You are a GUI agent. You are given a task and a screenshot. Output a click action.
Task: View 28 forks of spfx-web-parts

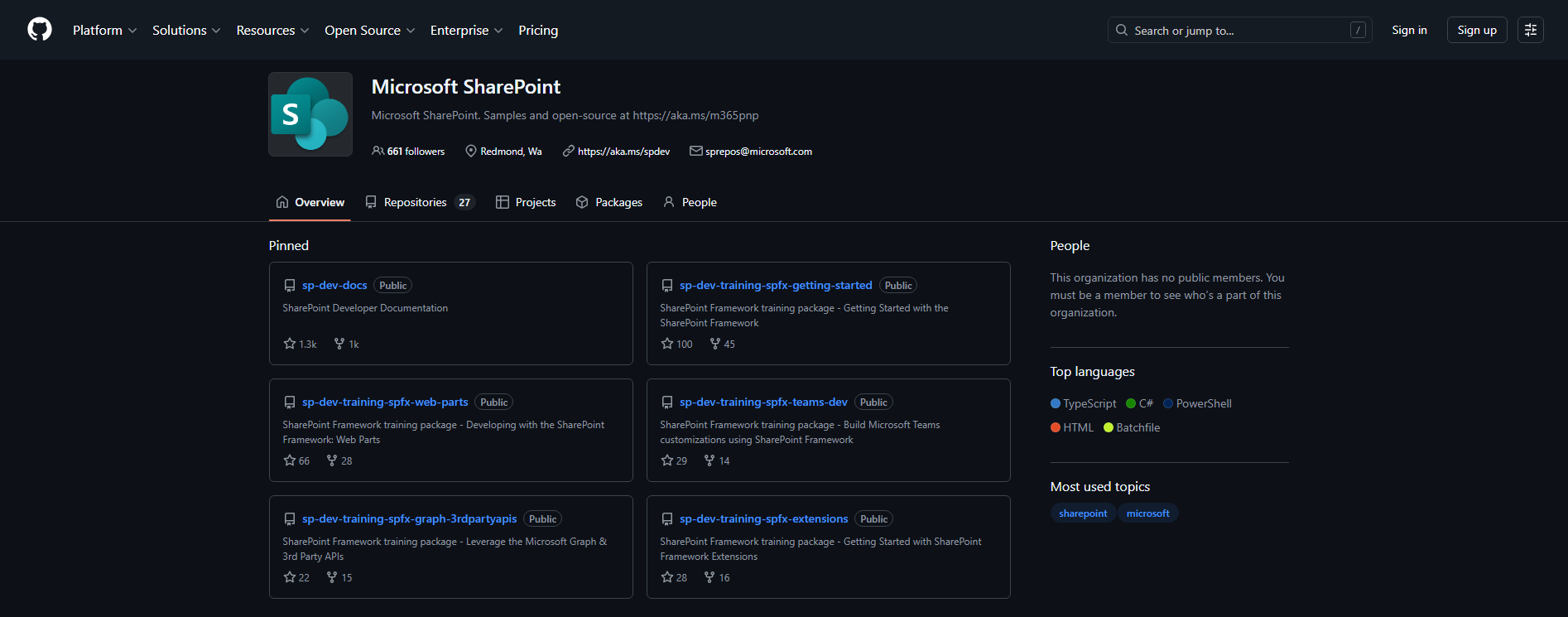pos(339,460)
